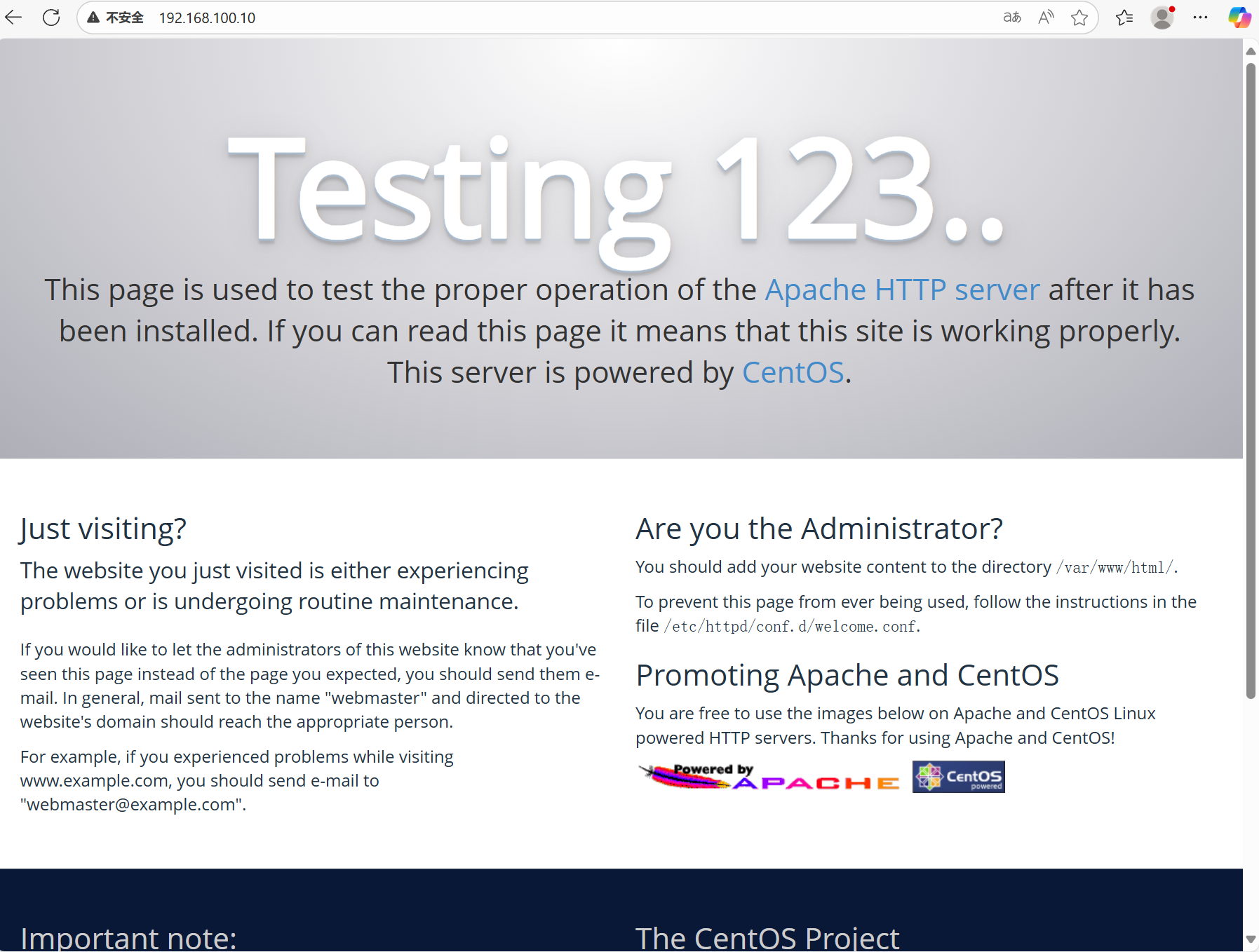
Task: Click the 'Are you the Administrator?' heading
Action: pos(819,529)
